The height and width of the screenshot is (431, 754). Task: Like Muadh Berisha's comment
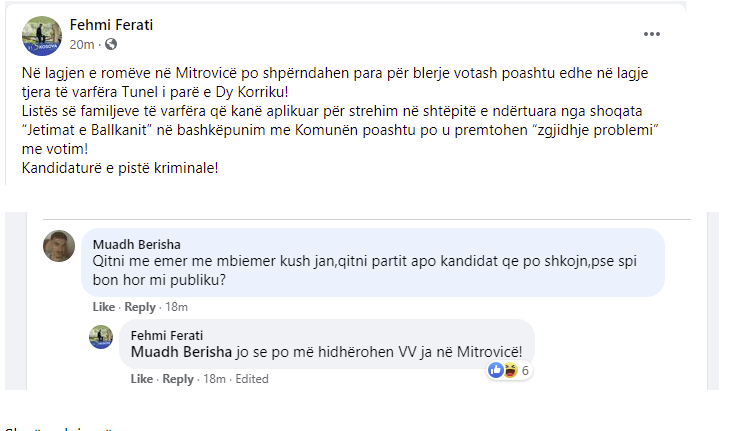(x=104, y=307)
